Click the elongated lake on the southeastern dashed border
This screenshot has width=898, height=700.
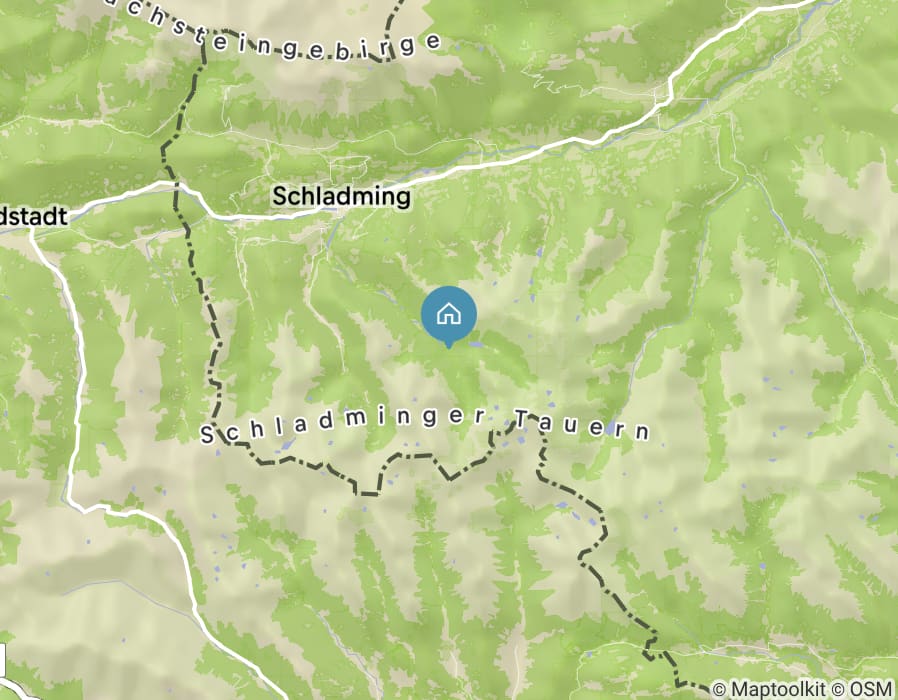pos(562,505)
